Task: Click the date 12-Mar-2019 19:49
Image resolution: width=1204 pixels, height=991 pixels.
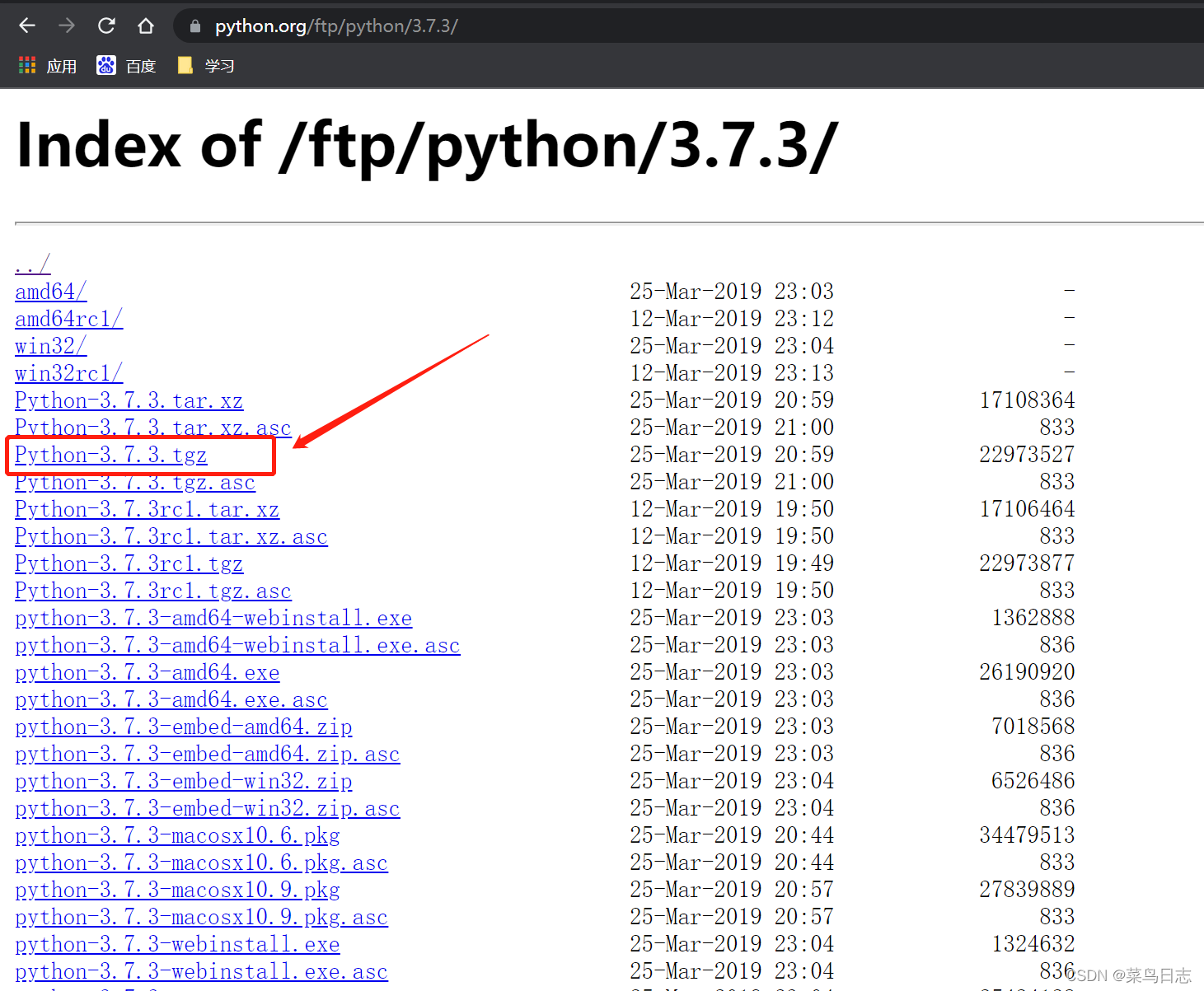Action: (x=732, y=563)
